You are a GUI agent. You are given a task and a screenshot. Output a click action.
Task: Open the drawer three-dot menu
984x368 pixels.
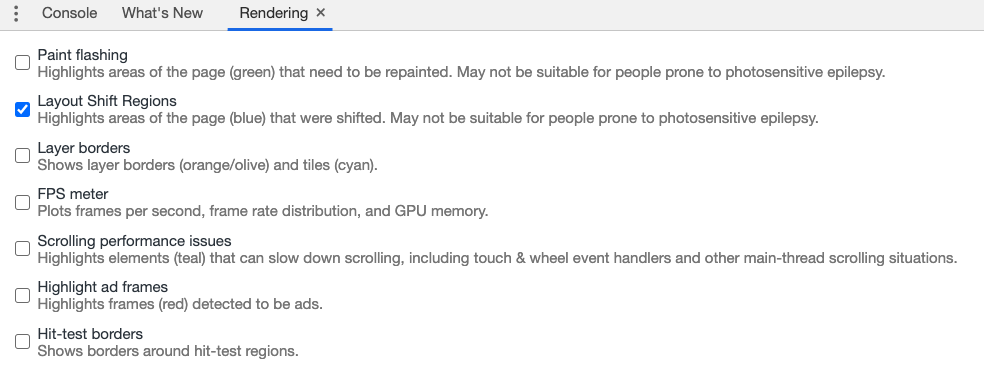point(16,13)
